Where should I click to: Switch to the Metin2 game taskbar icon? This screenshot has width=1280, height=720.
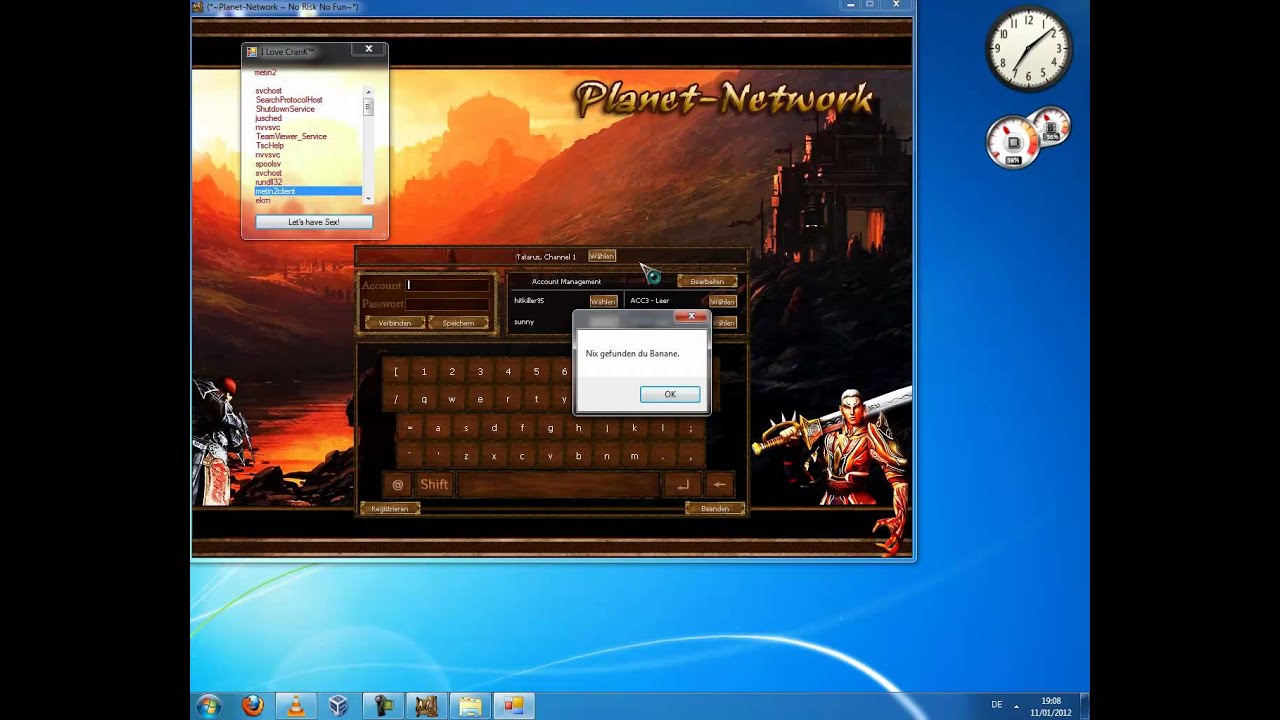[426, 705]
